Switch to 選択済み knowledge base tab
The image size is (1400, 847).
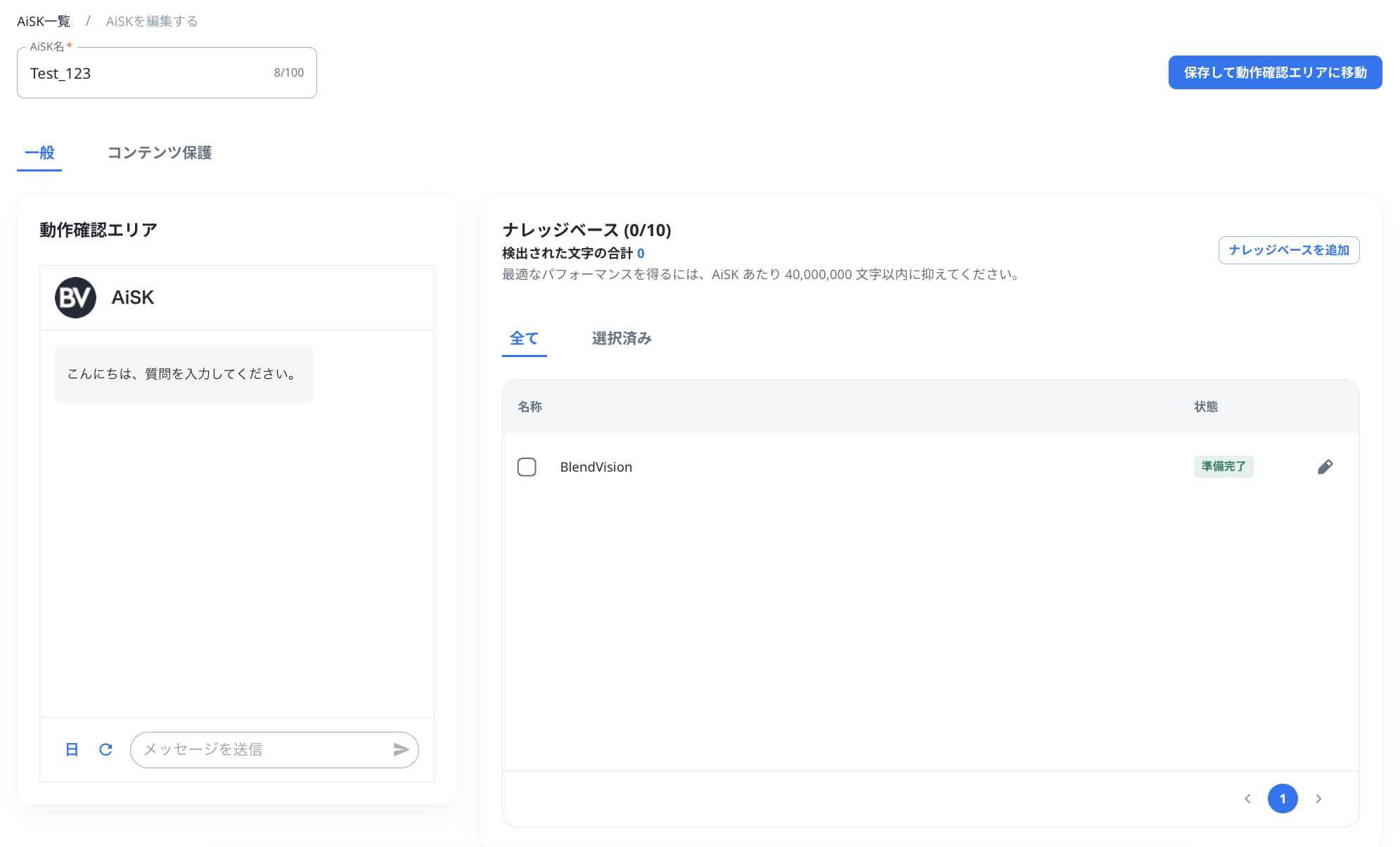[622, 338]
